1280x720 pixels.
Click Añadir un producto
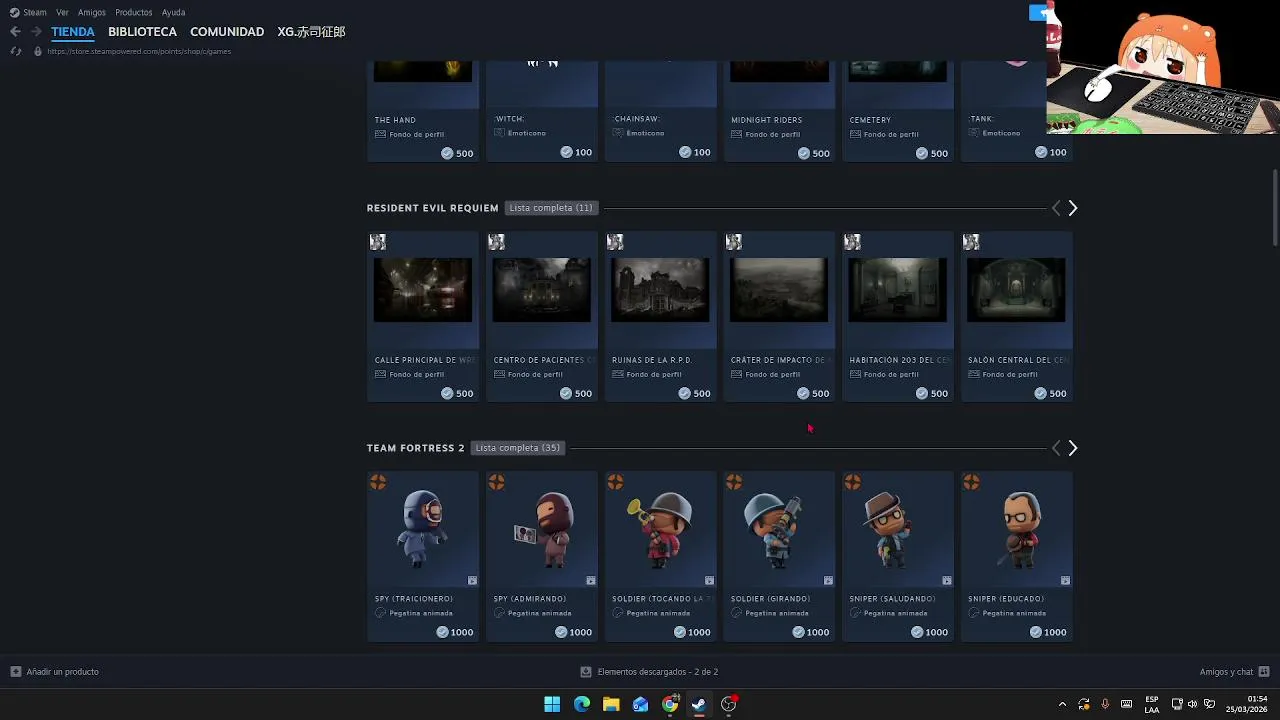(55, 672)
